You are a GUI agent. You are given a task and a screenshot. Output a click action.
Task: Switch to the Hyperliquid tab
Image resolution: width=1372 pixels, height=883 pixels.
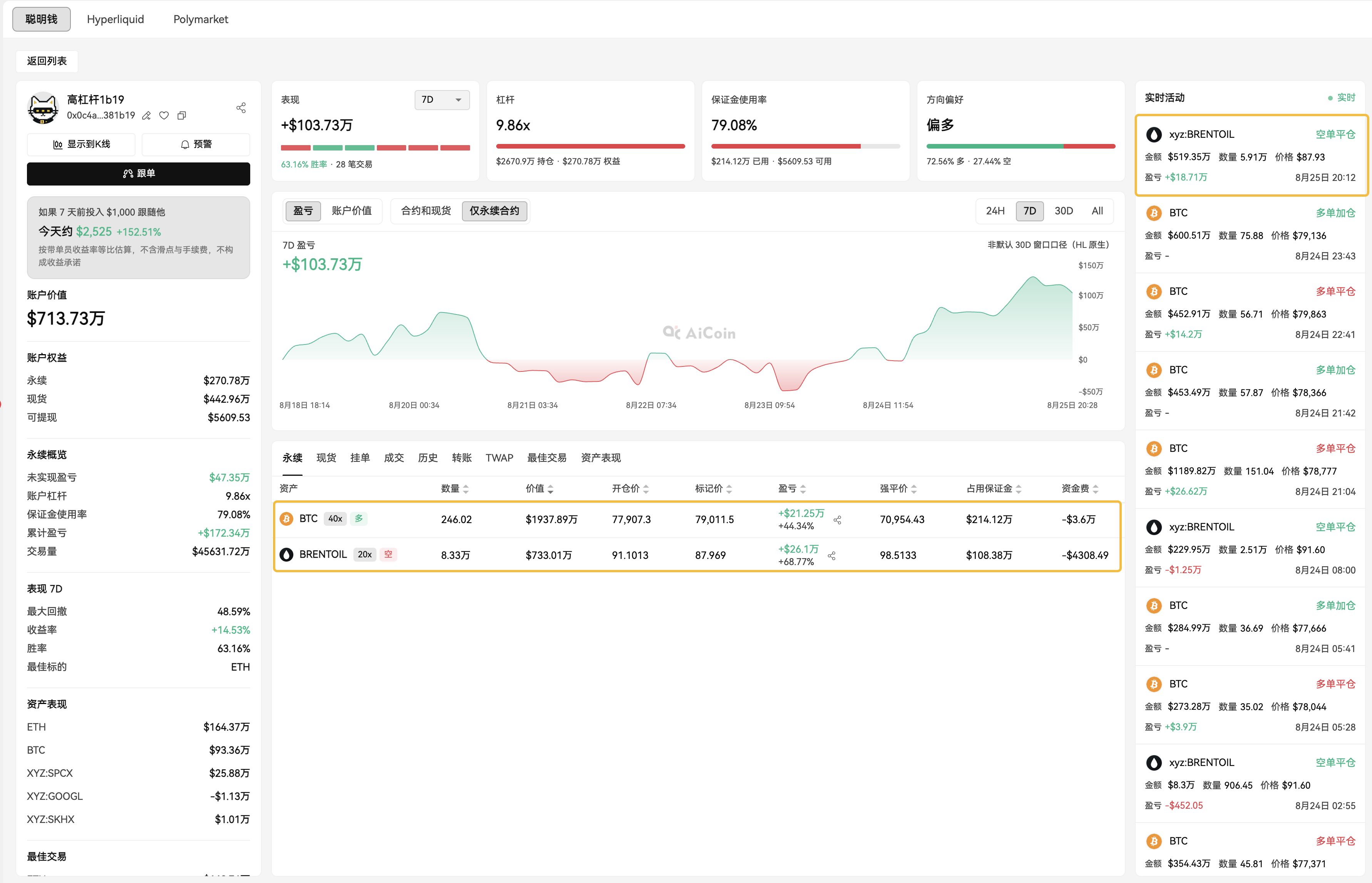coord(115,20)
